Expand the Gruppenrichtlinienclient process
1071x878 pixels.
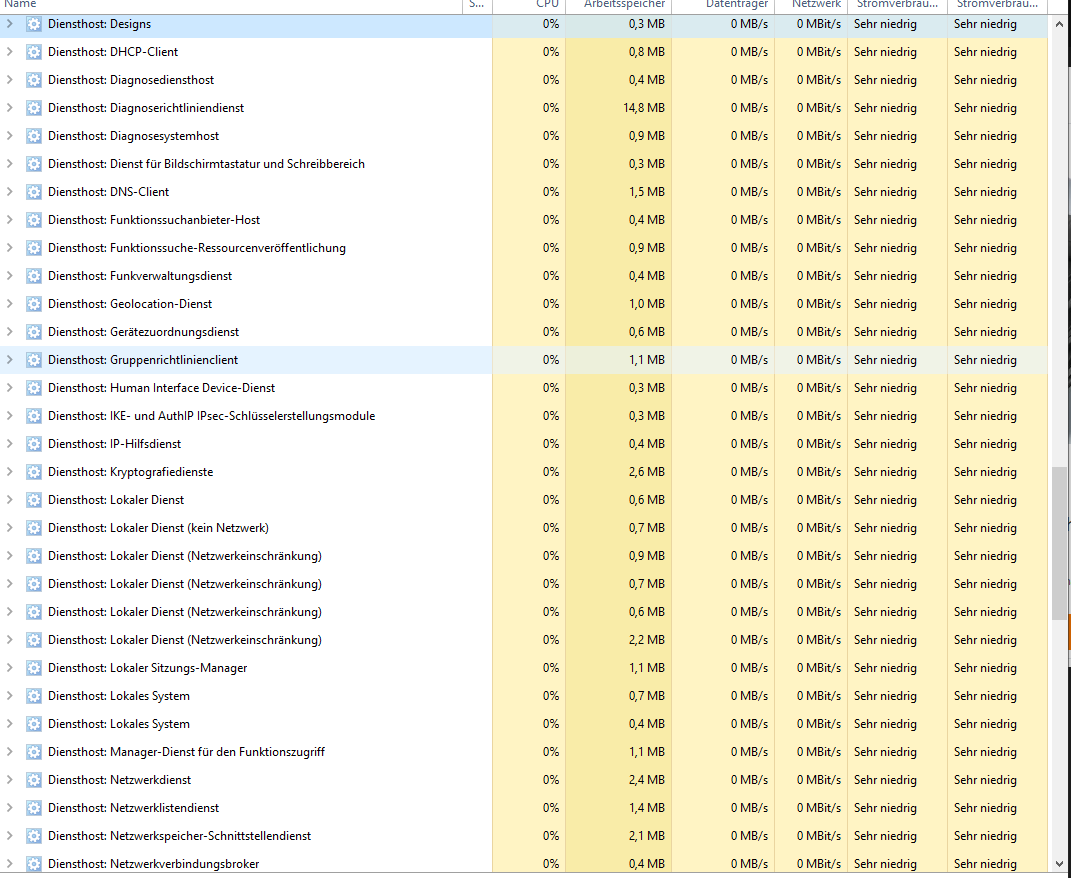click(x=10, y=360)
